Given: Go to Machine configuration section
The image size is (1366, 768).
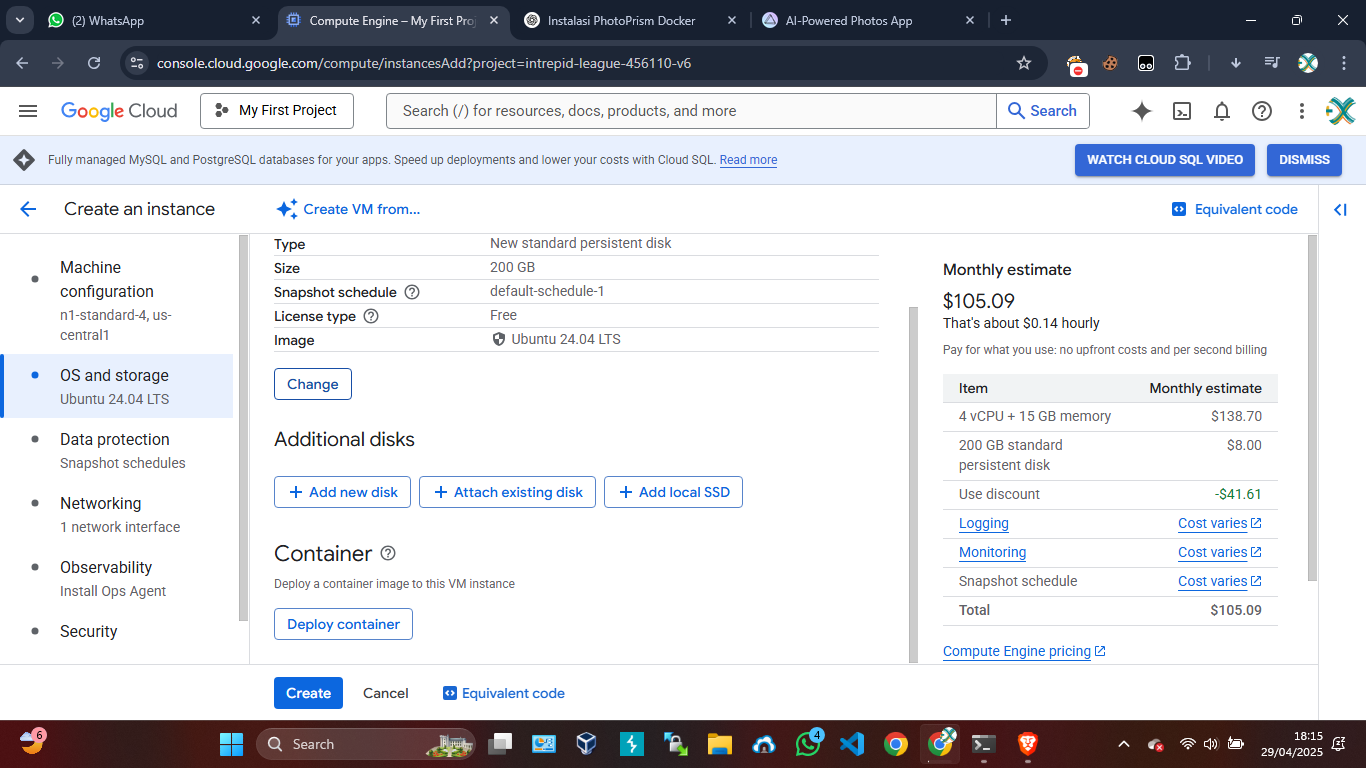Looking at the screenshot, I should pyautogui.click(x=117, y=300).
